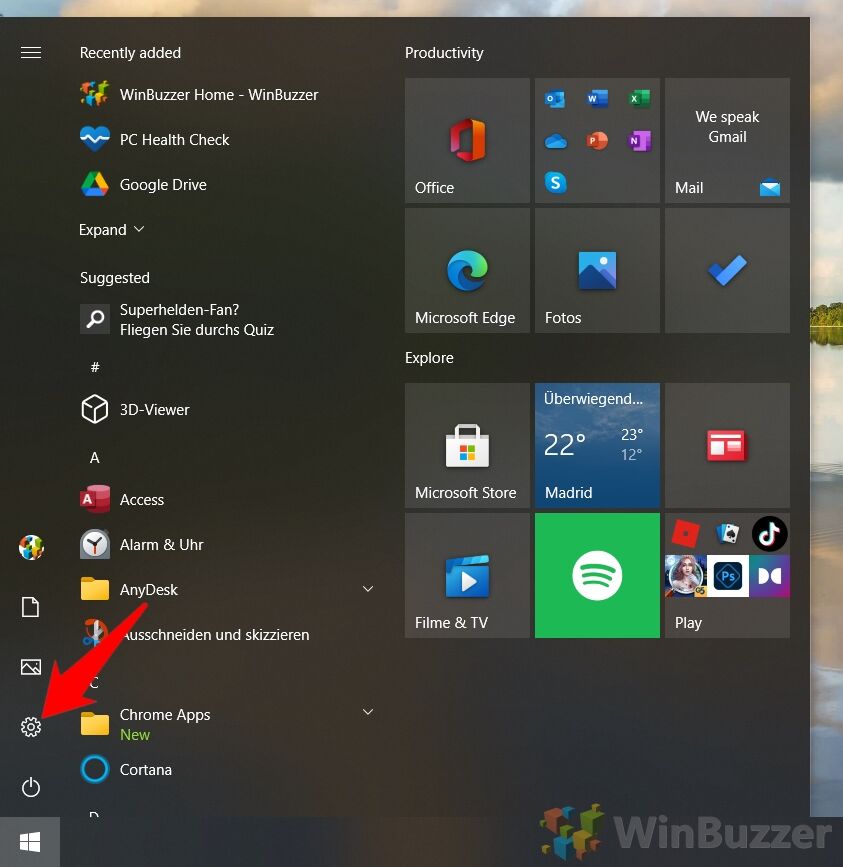843x867 pixels.
Task: Open PowerPoint in the Office apps tile
Action: point(597,141)
